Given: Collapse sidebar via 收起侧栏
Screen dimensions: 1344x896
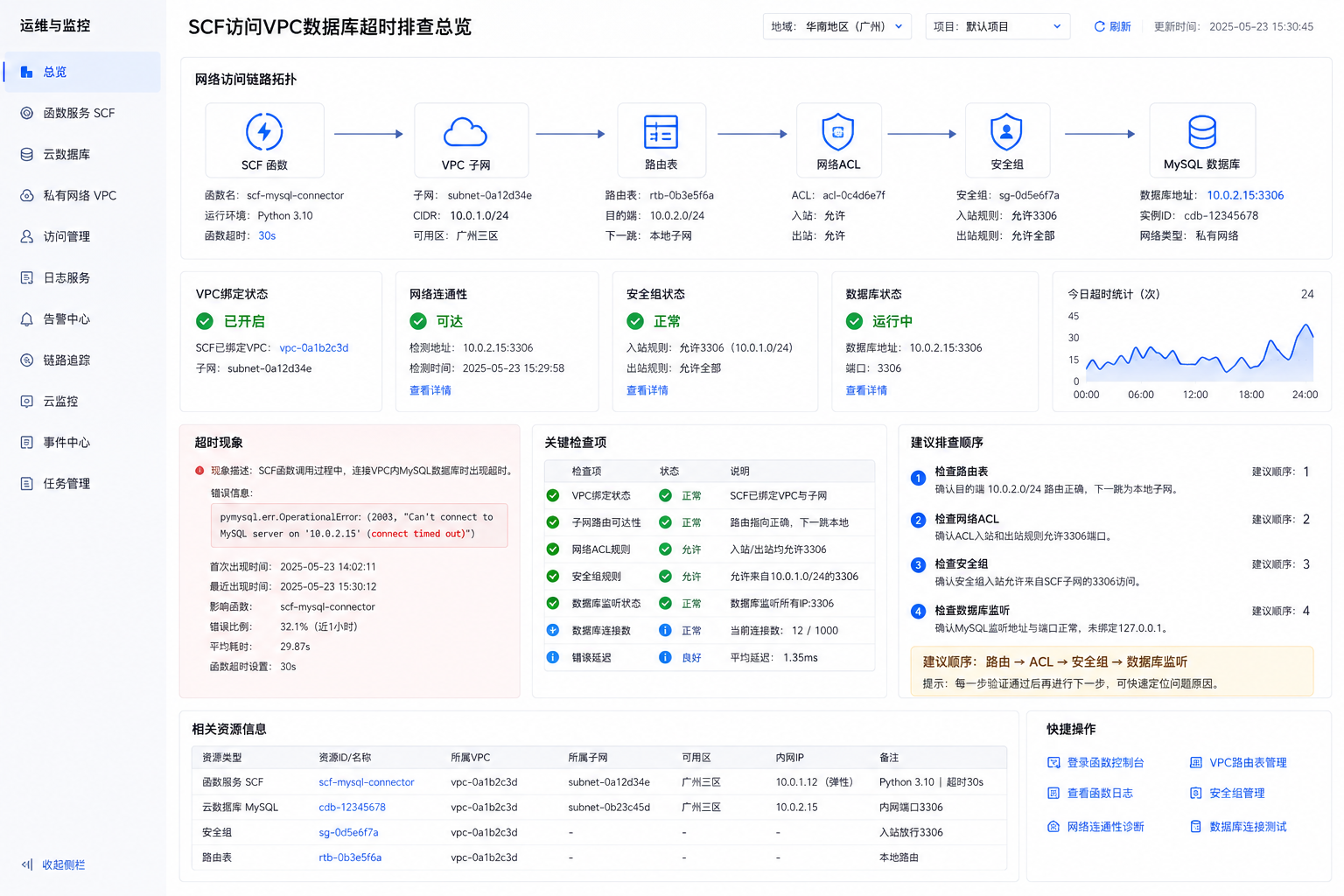Looking at the screenshot, I should 53,864.
